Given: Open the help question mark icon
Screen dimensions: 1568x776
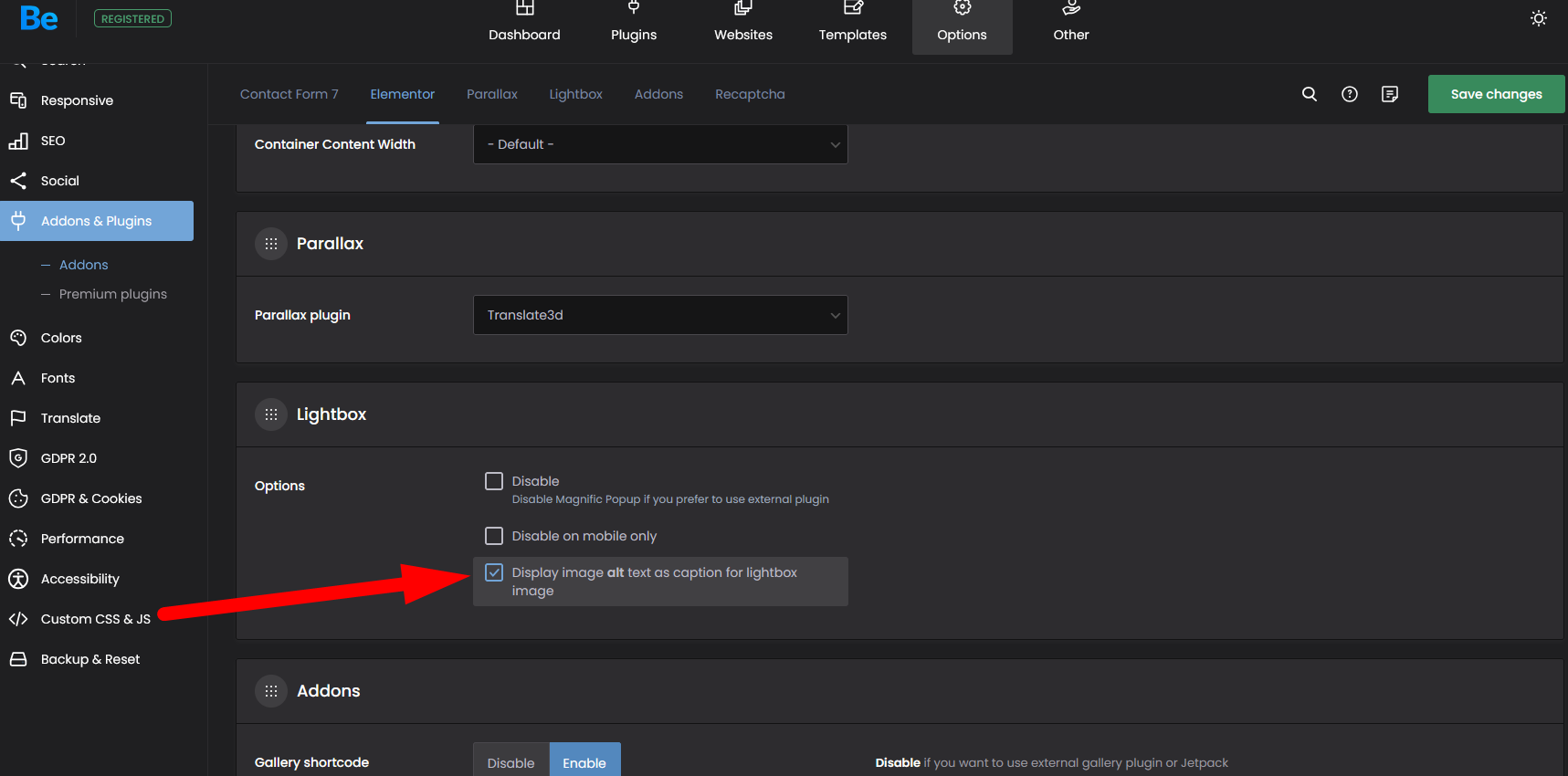Looking at the screenshot, I should click(1349, 94).
